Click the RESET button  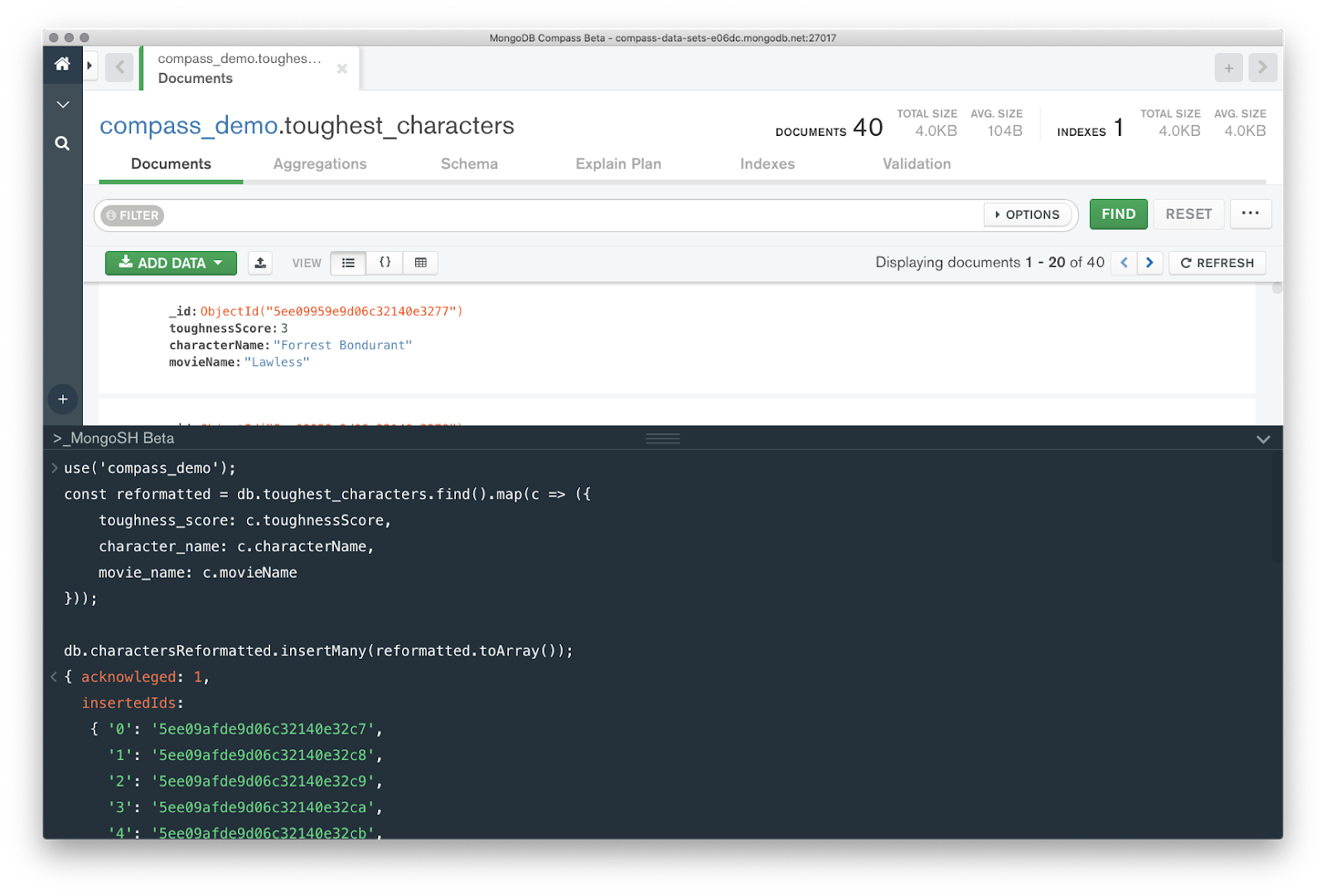pos(1188,214)
